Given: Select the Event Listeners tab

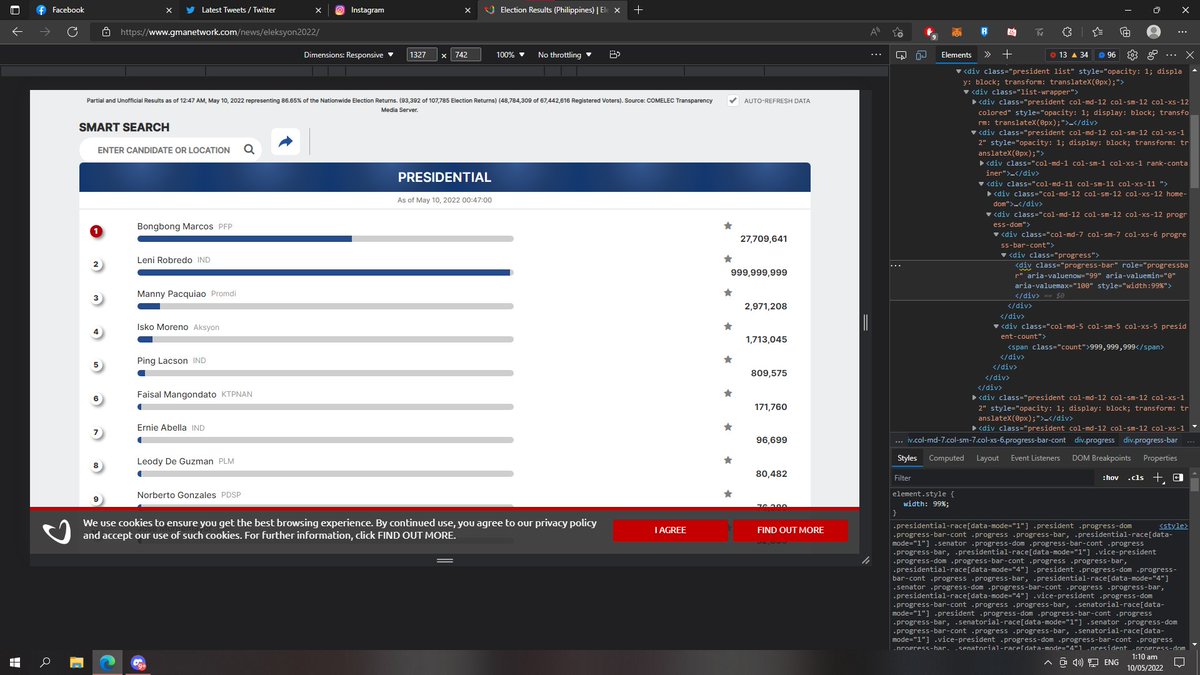Looking at the screenshot, I should 1035,458.
